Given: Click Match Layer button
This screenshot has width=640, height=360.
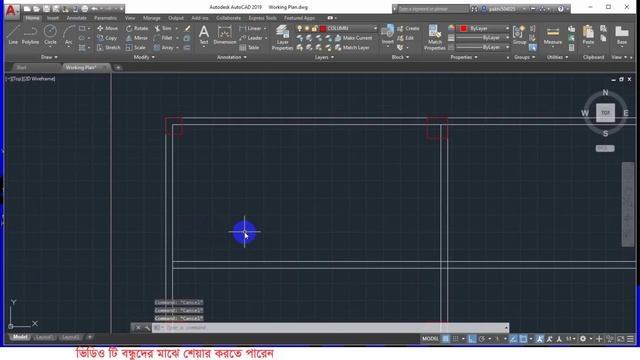Looking at the screenshot, I should tap(352, 47).
